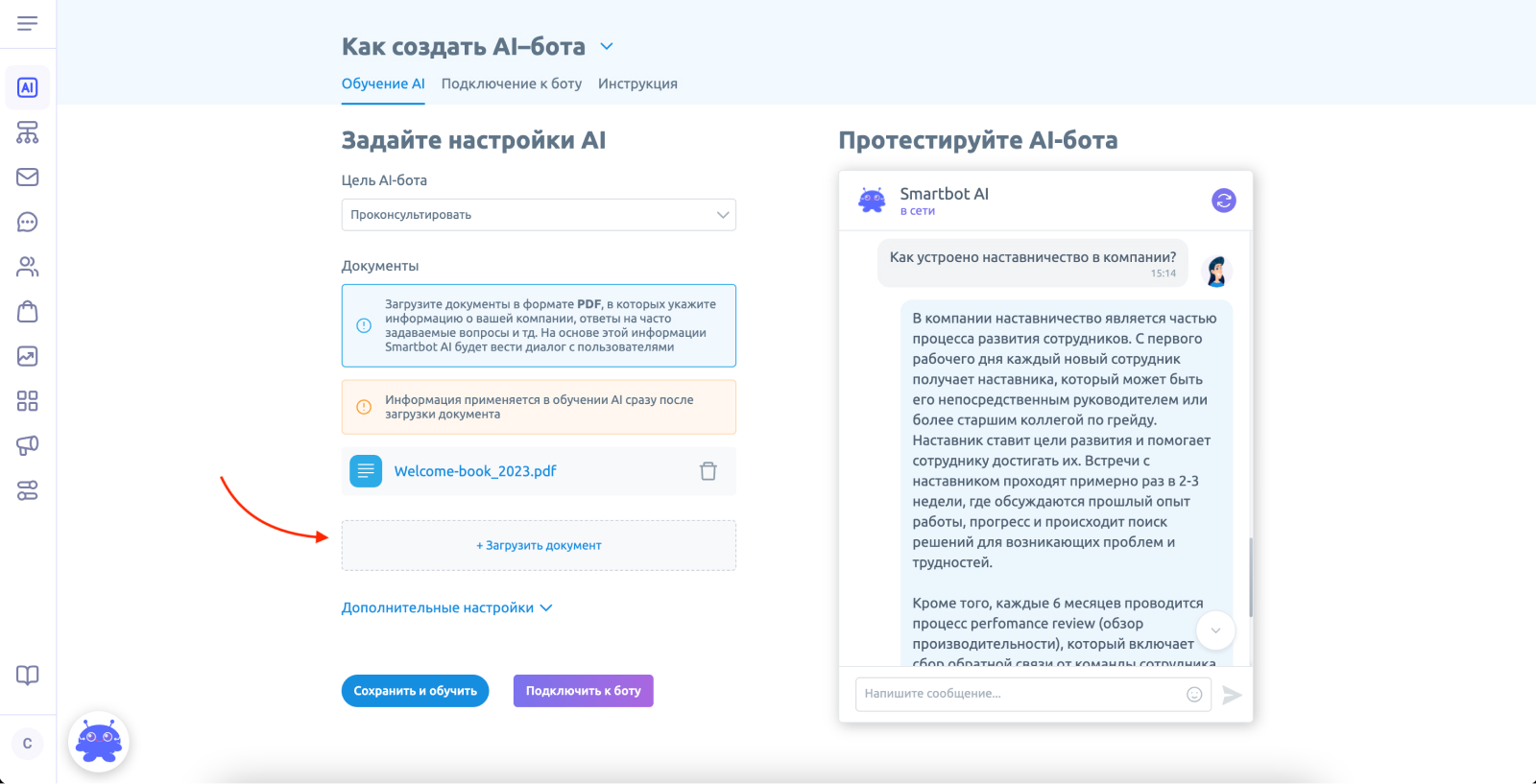The height and width of the screenshot is (784, 1536).
Task: Click the user avatar beside the question
Action: 1216,272
